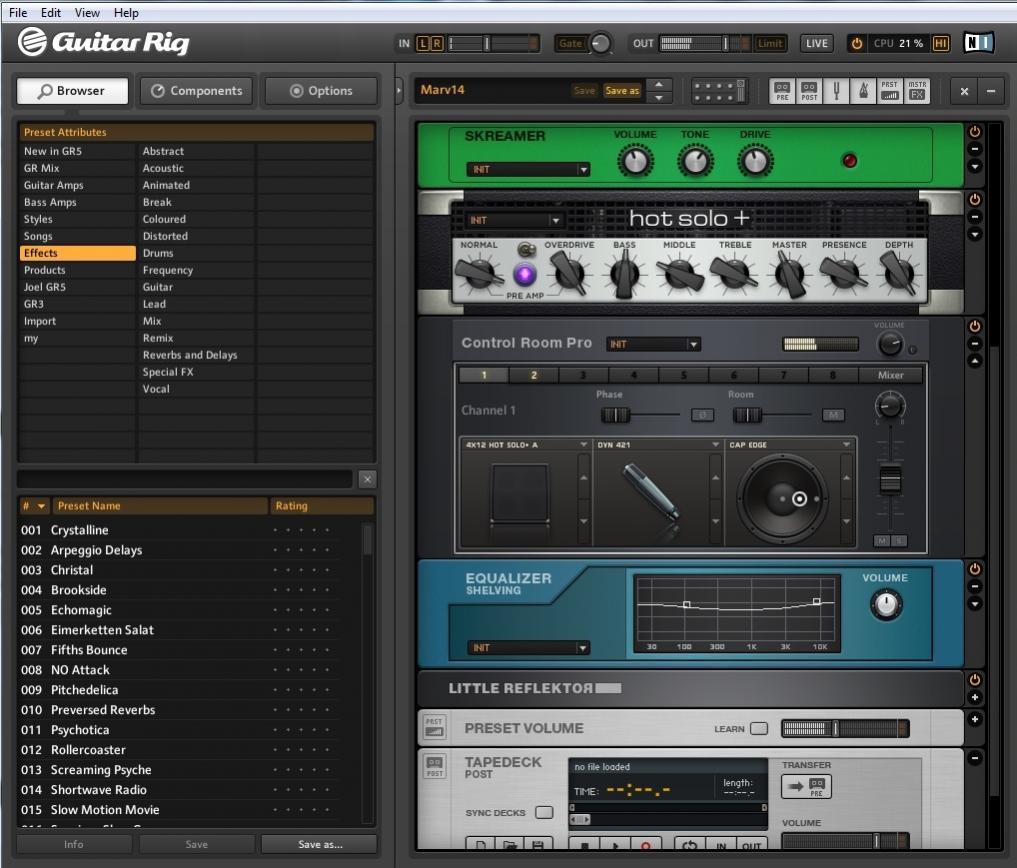Toggle the Master FX toolbar icon

click(916, 91)
